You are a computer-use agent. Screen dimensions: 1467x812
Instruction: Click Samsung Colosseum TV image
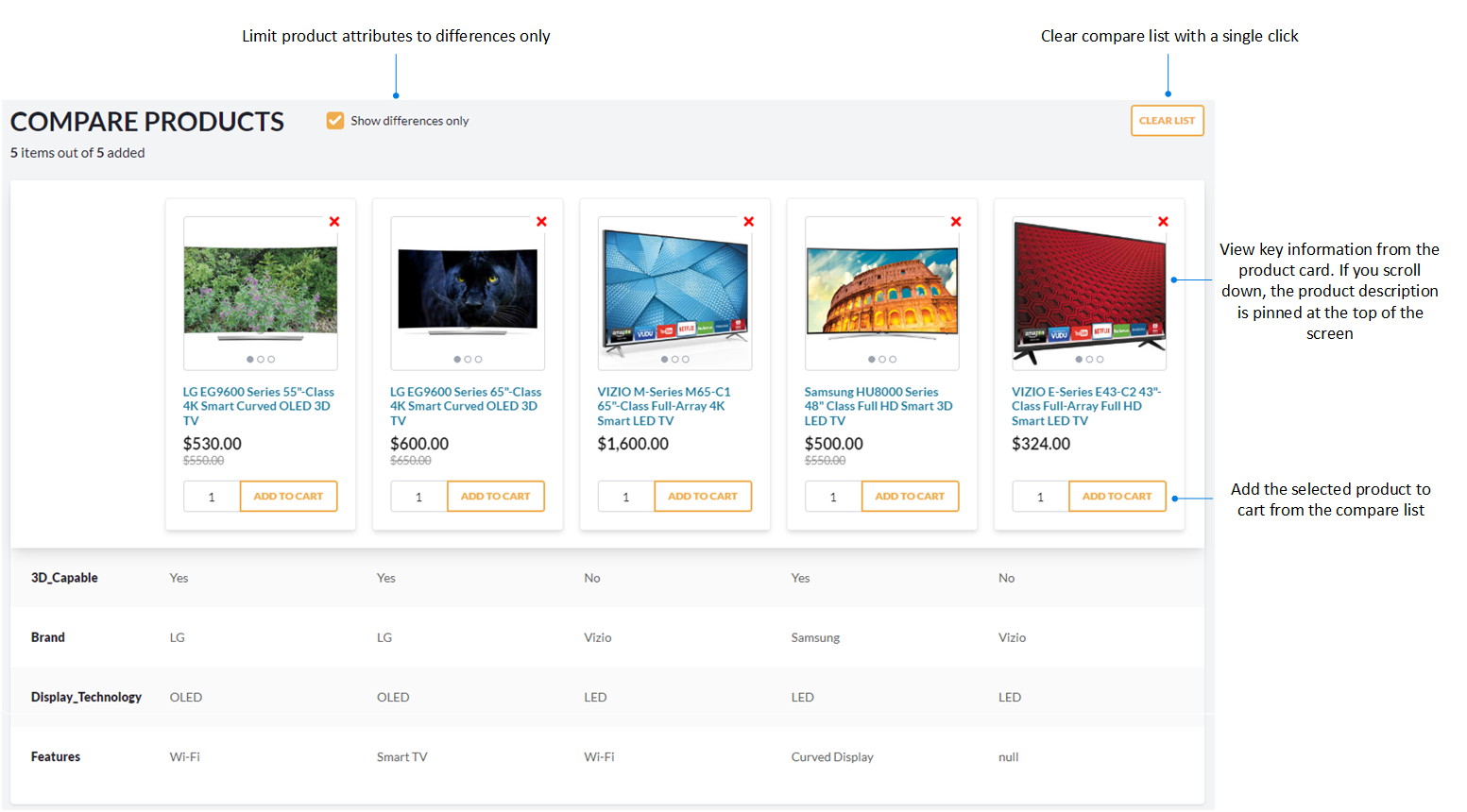(882, 293)
